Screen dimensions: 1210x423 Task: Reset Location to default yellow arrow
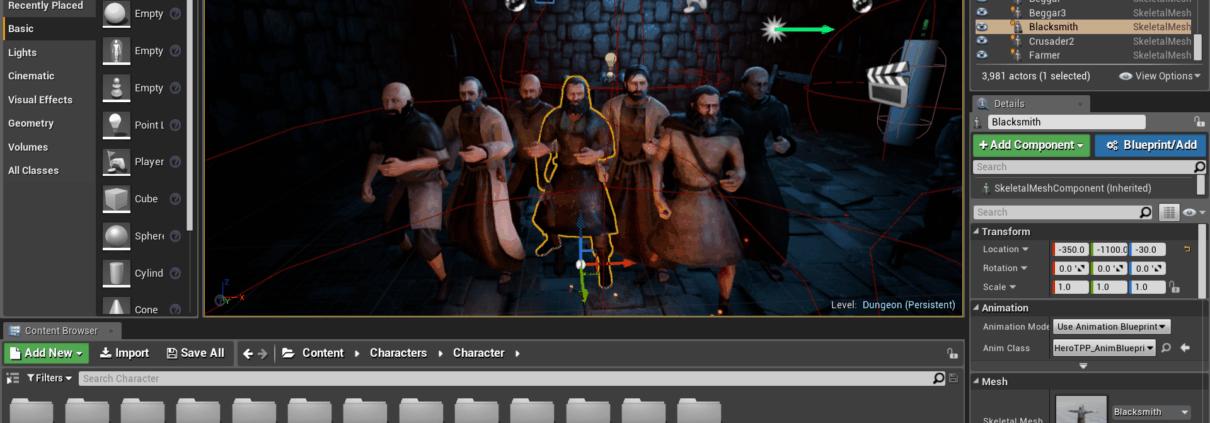tap(1187, 249)
